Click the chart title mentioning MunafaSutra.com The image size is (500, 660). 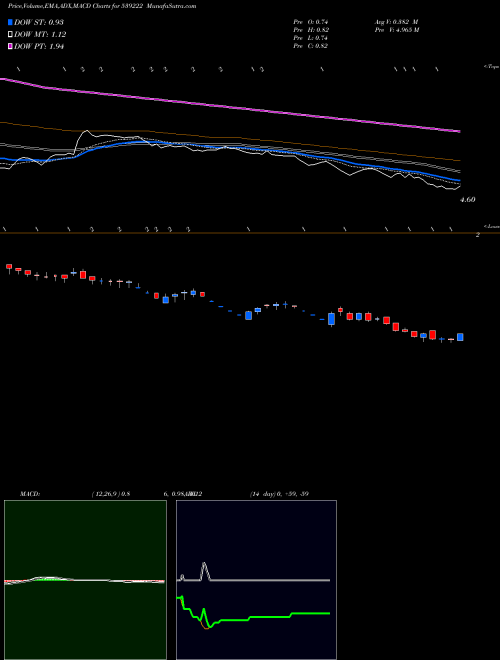click(102, 6)
